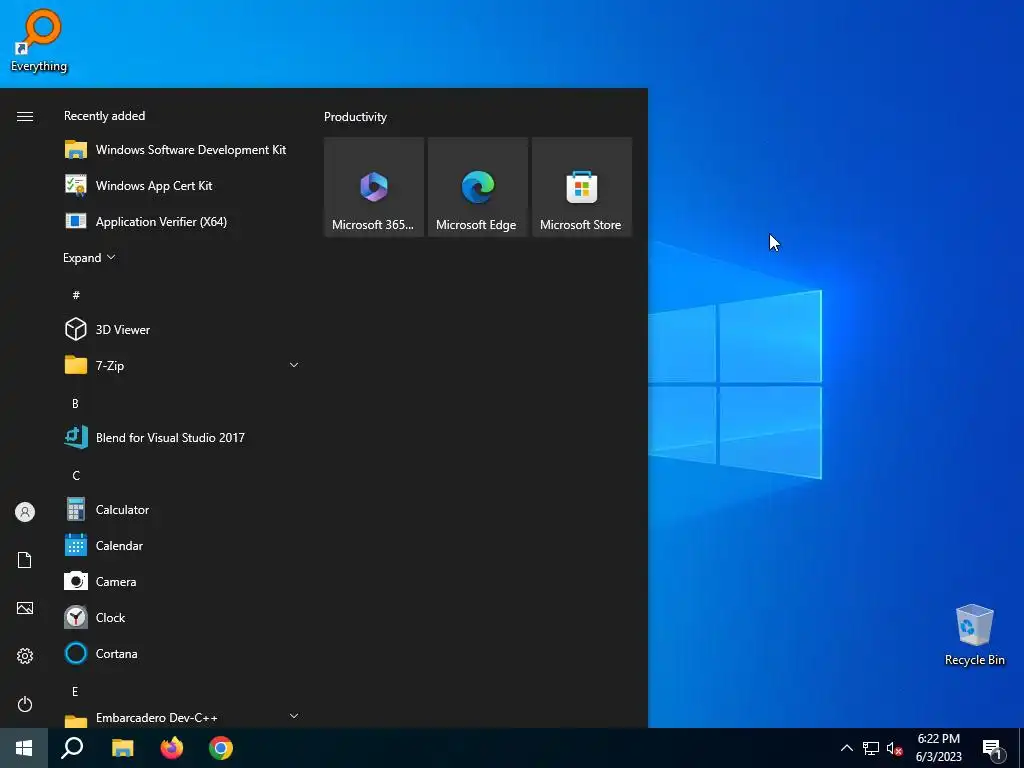
Task: Open the Microsoft 365 tile
Action: 374,187
